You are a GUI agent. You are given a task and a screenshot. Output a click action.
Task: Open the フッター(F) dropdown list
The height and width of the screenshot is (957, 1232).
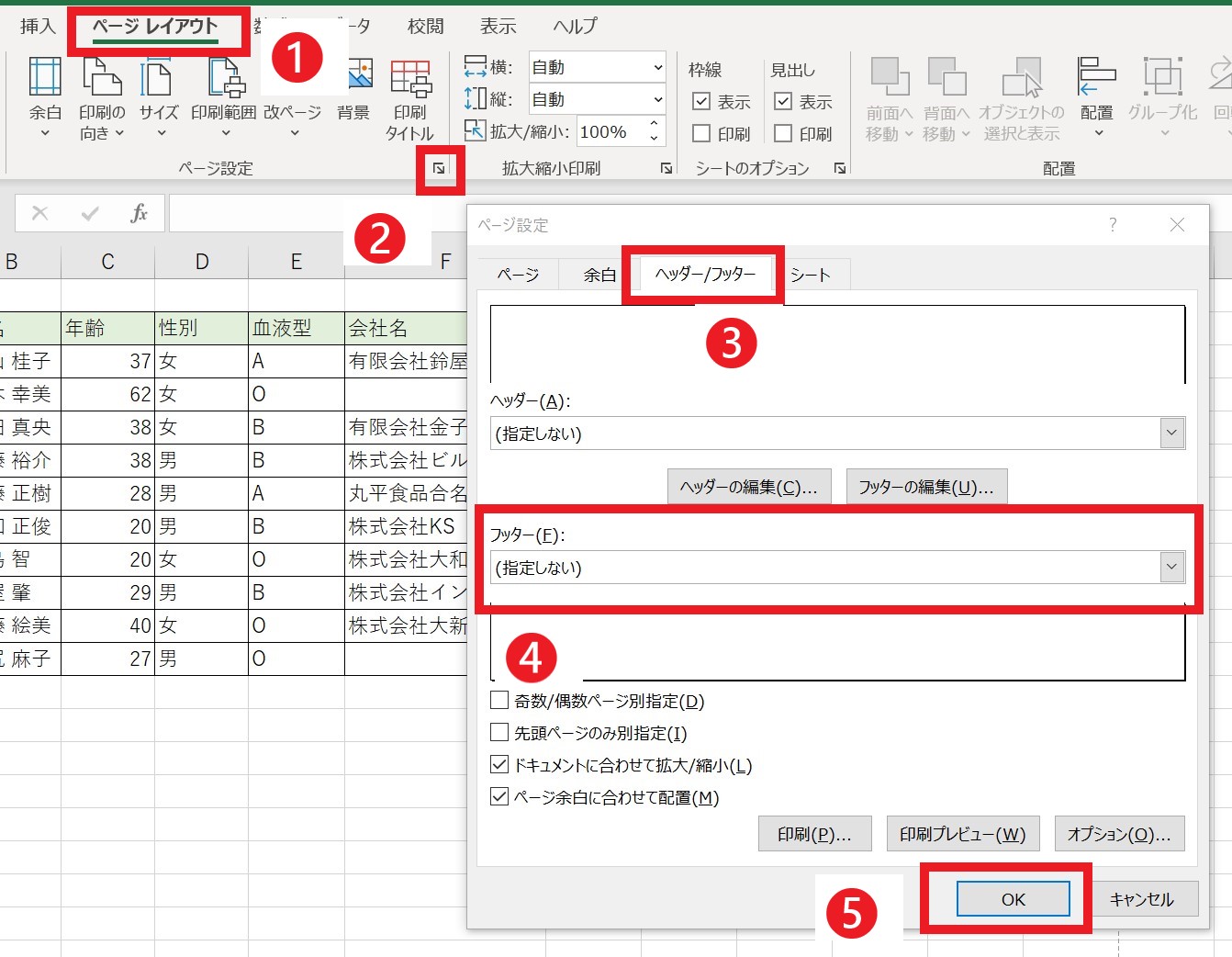pyautogui.click(x=1170, y=567)
